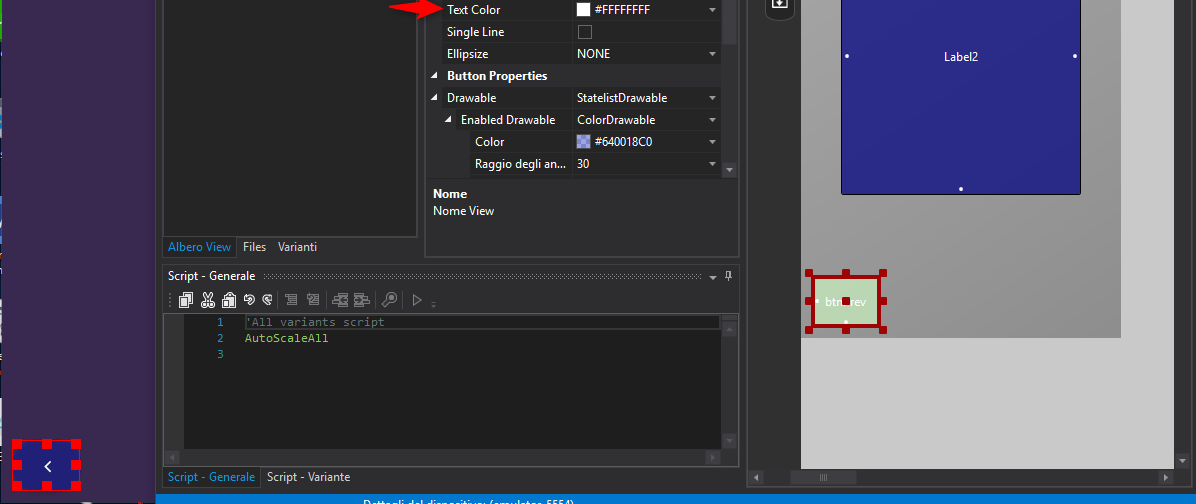This screenshot has width=1196, height=504.
Task: Click the ColorDrawable value
Action: (x=616, y=120)
